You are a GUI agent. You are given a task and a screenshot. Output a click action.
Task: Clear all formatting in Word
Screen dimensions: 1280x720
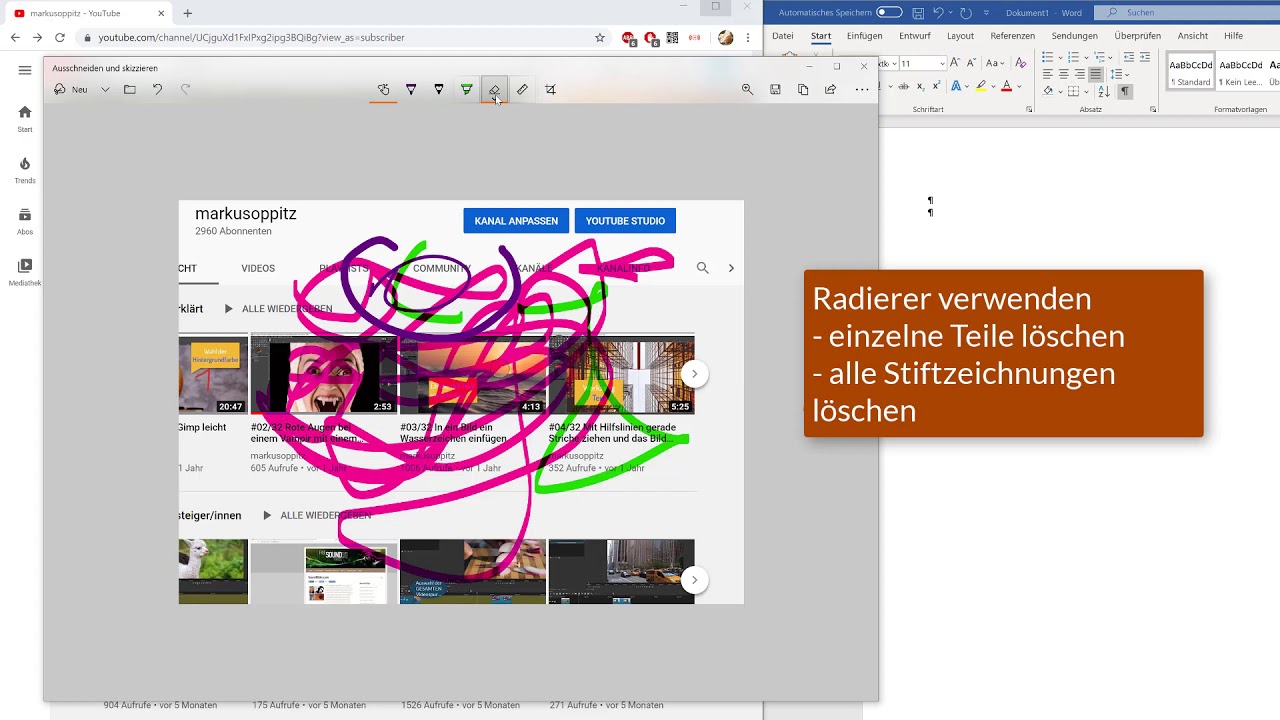pyautogui.click(x=1021, y=63)
